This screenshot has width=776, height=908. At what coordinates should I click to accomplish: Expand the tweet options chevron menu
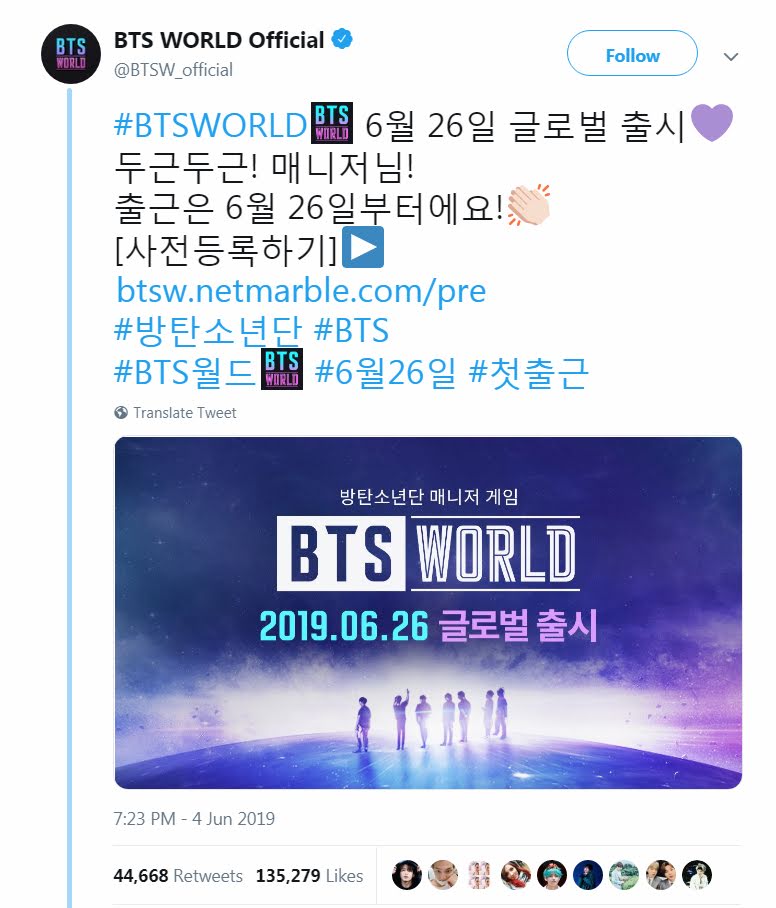[731, 56]
